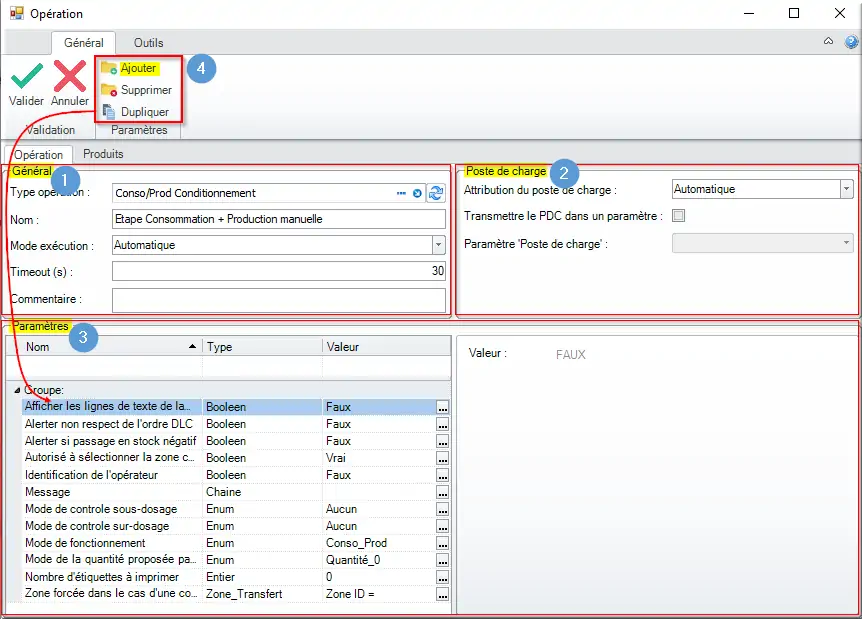The width and height of the screenshot is (862, 619).
Task: Click the Entier type cell
Action: [x=262, y=577]
